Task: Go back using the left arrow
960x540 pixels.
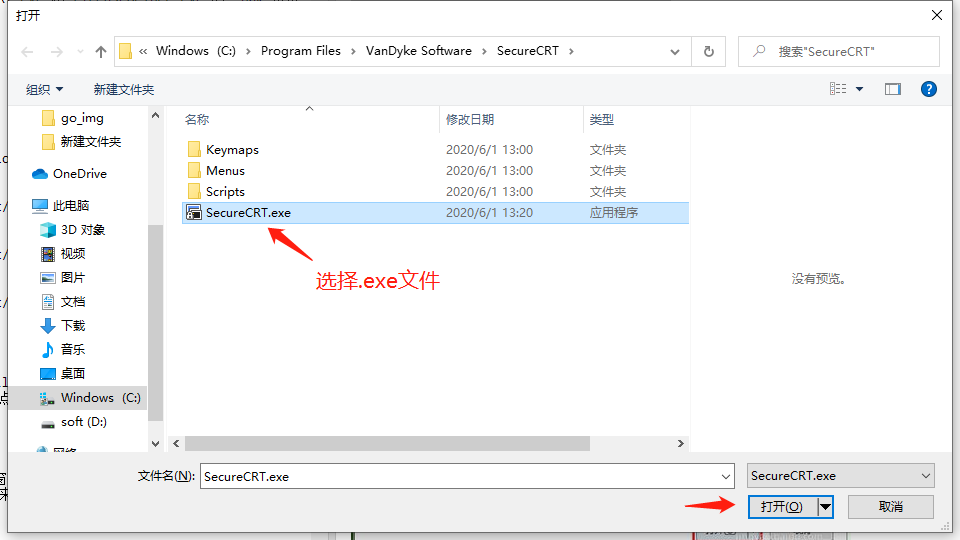Action: pyautogui.click(x=27, y=52)
